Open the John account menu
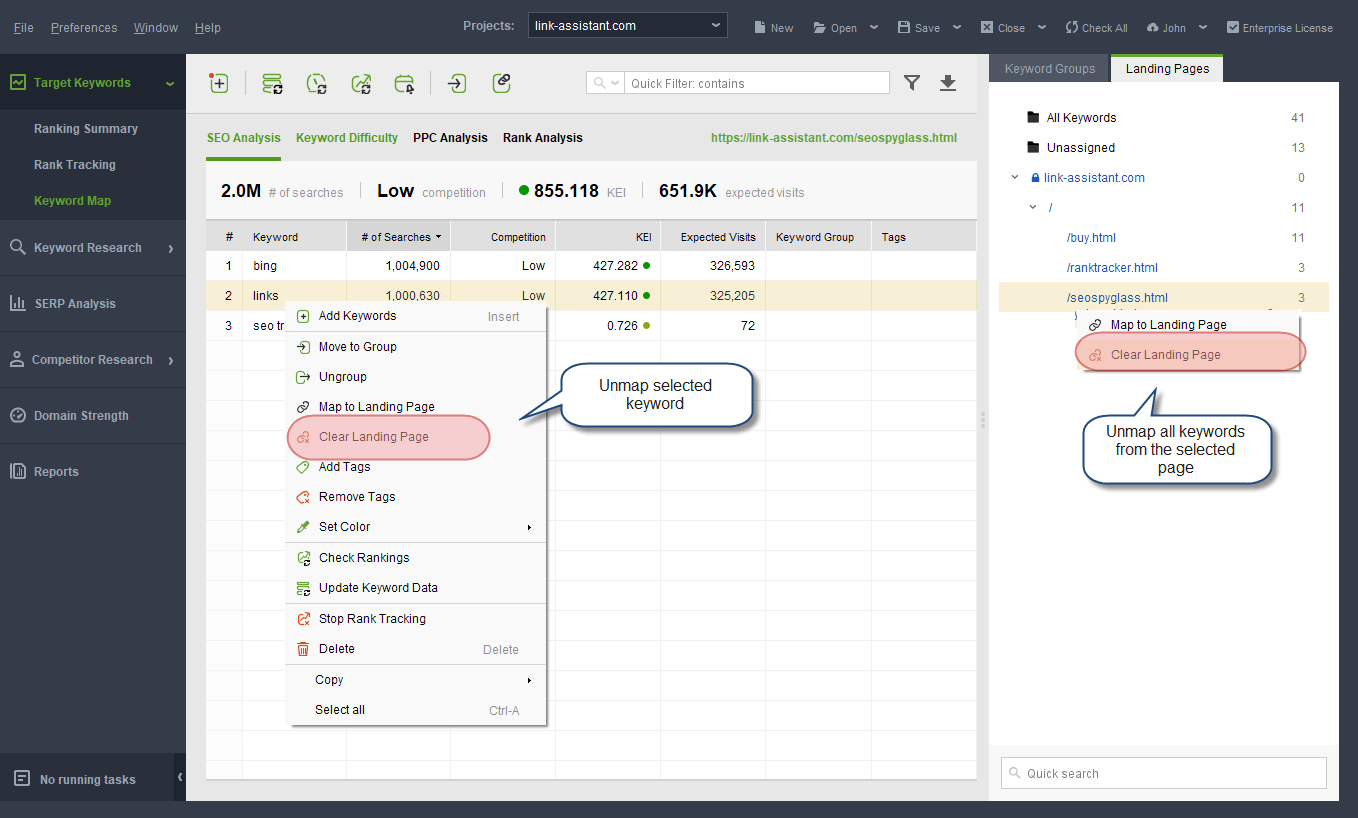 (x=1177, y=28)
